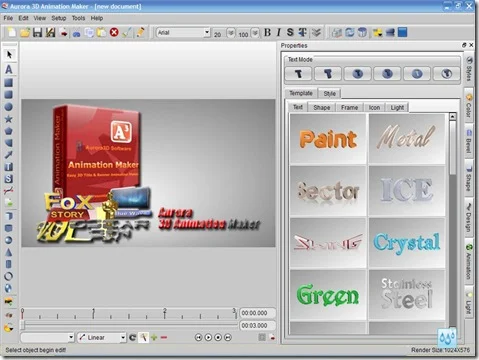Open the Design side panel tab
479x360 pixels.
point(469,217)
